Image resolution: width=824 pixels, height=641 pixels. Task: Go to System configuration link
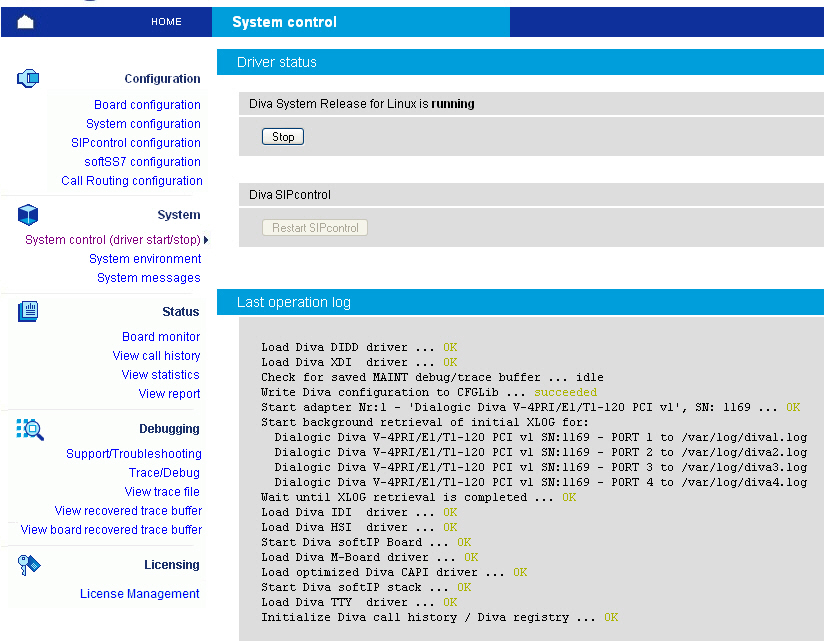coord(143,124)
